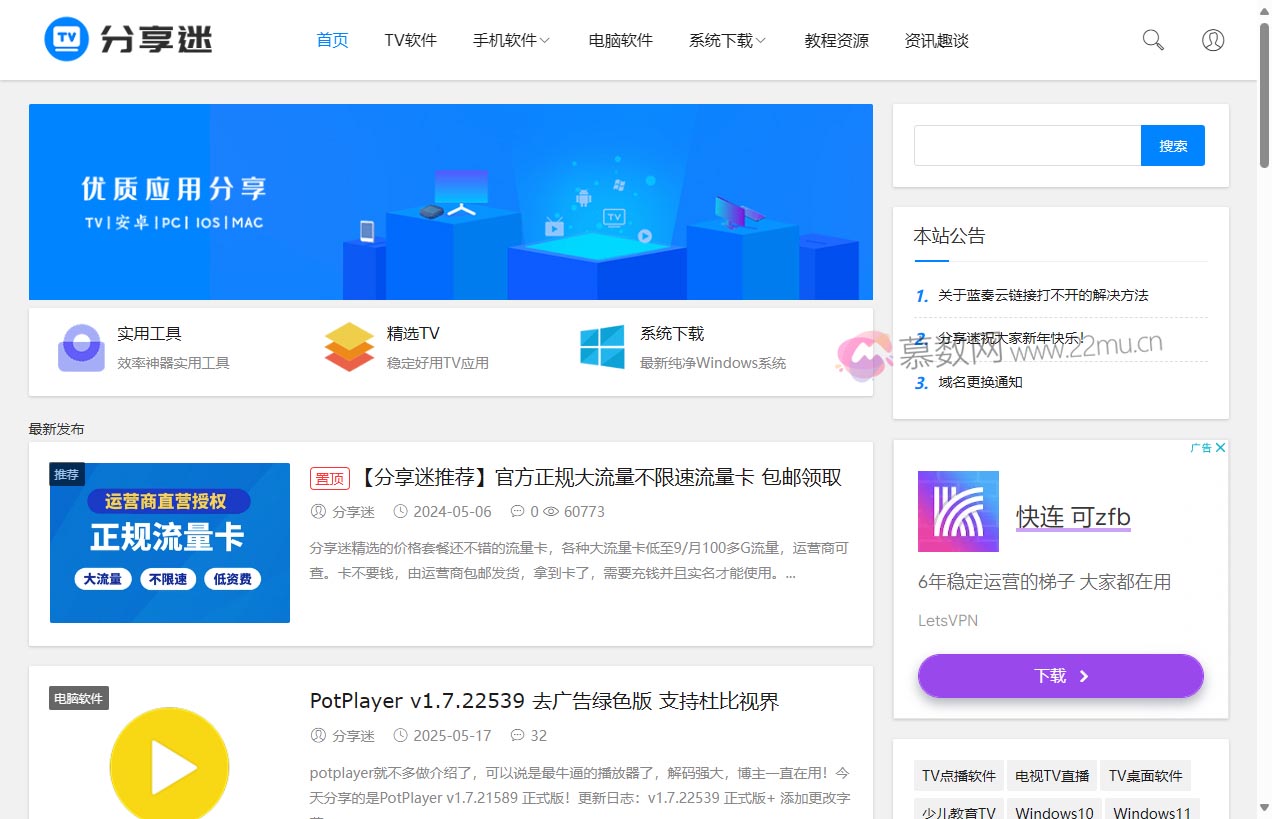Click the Windows logo beside 系统下载
Screen dimensions: 1272x819
pyautogui.click(x=600, y=347)
